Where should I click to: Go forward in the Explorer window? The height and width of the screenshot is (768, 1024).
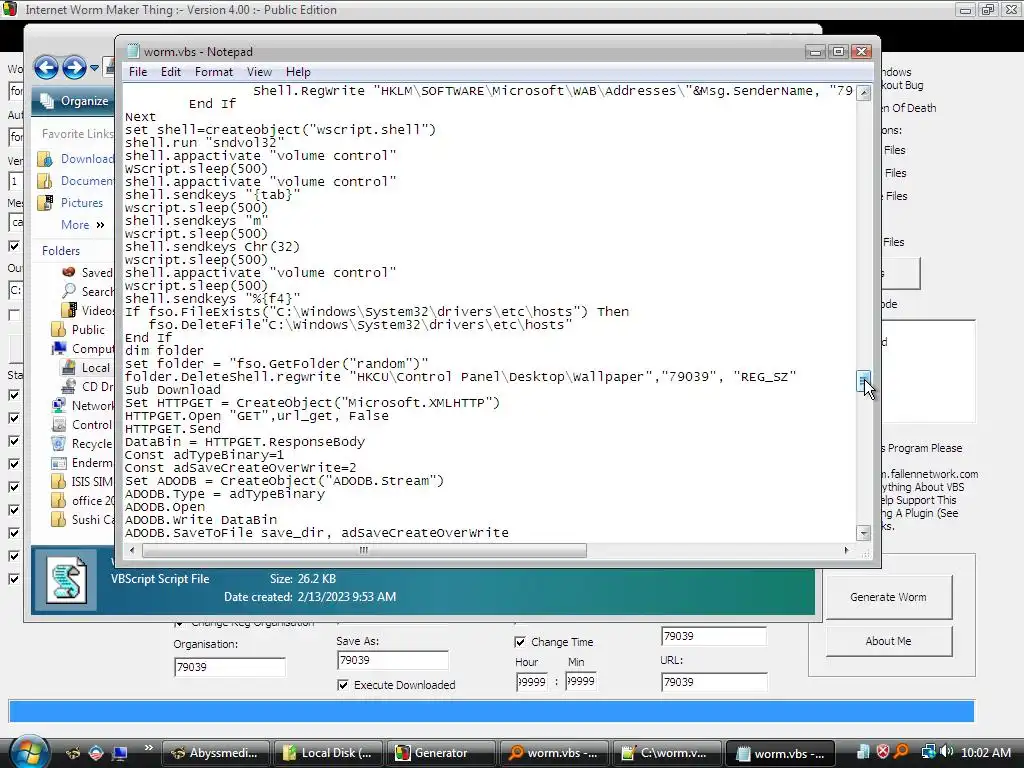pyautogui.click(x=74, y=67)
